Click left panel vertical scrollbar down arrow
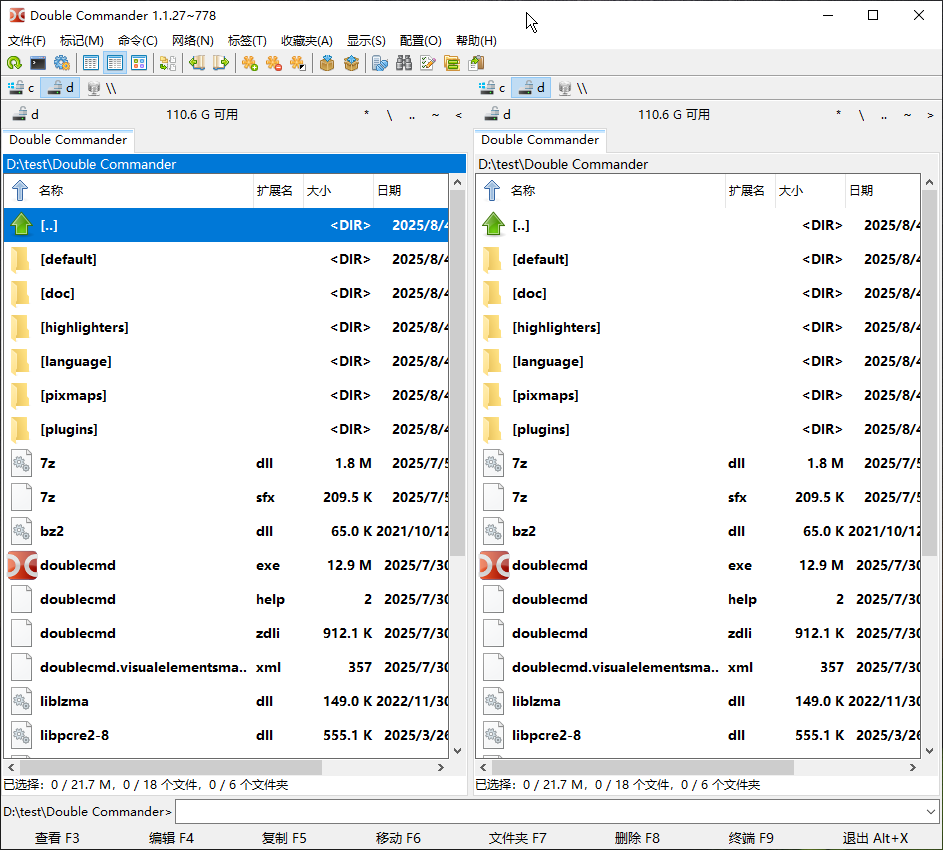Image resolution: width=943 pixels, height=850 pixels. point(458,750)
